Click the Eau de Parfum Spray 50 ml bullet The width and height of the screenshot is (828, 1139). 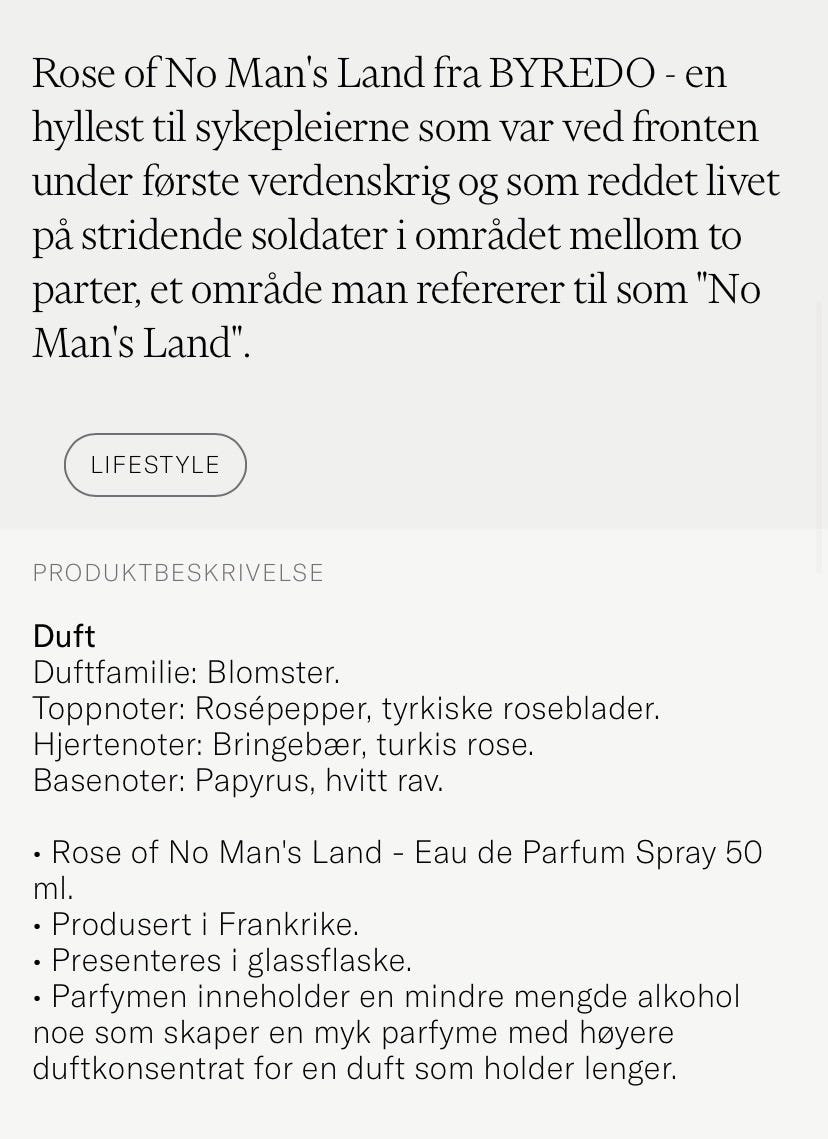[x=398, y=870]
